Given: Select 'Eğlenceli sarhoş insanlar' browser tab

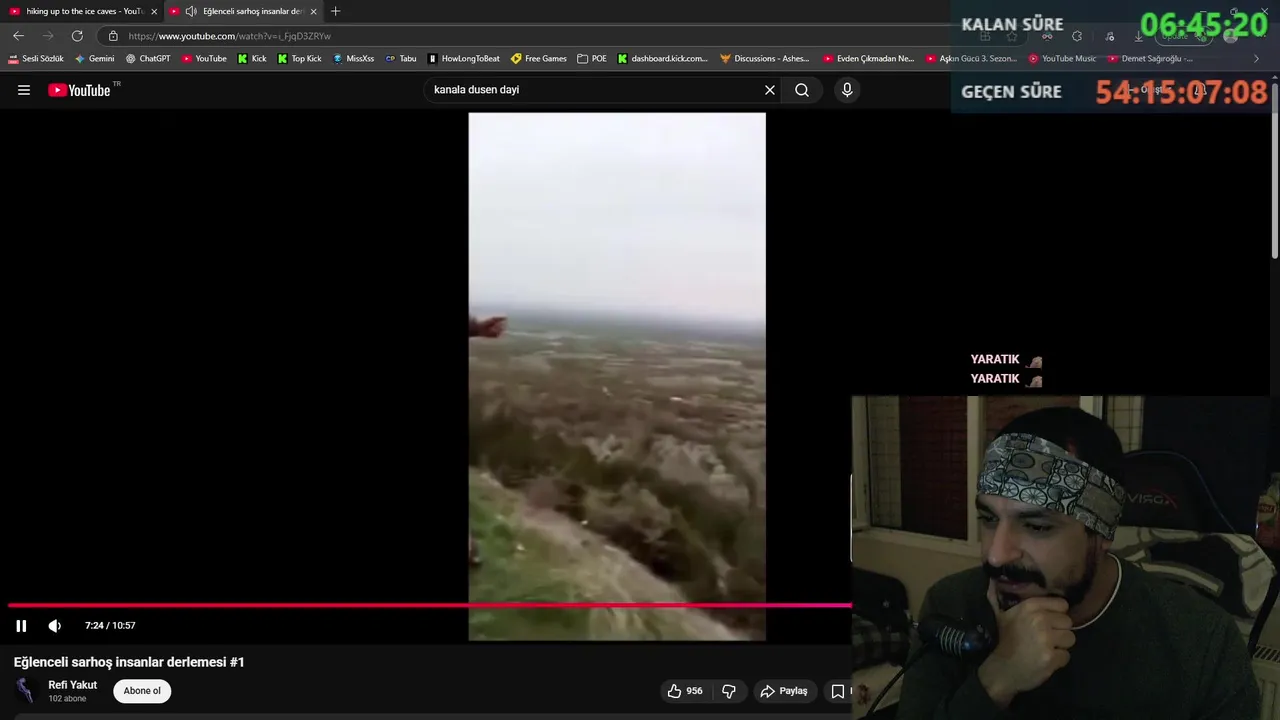Looking at the screenshot, I should [x=253, y=11].
